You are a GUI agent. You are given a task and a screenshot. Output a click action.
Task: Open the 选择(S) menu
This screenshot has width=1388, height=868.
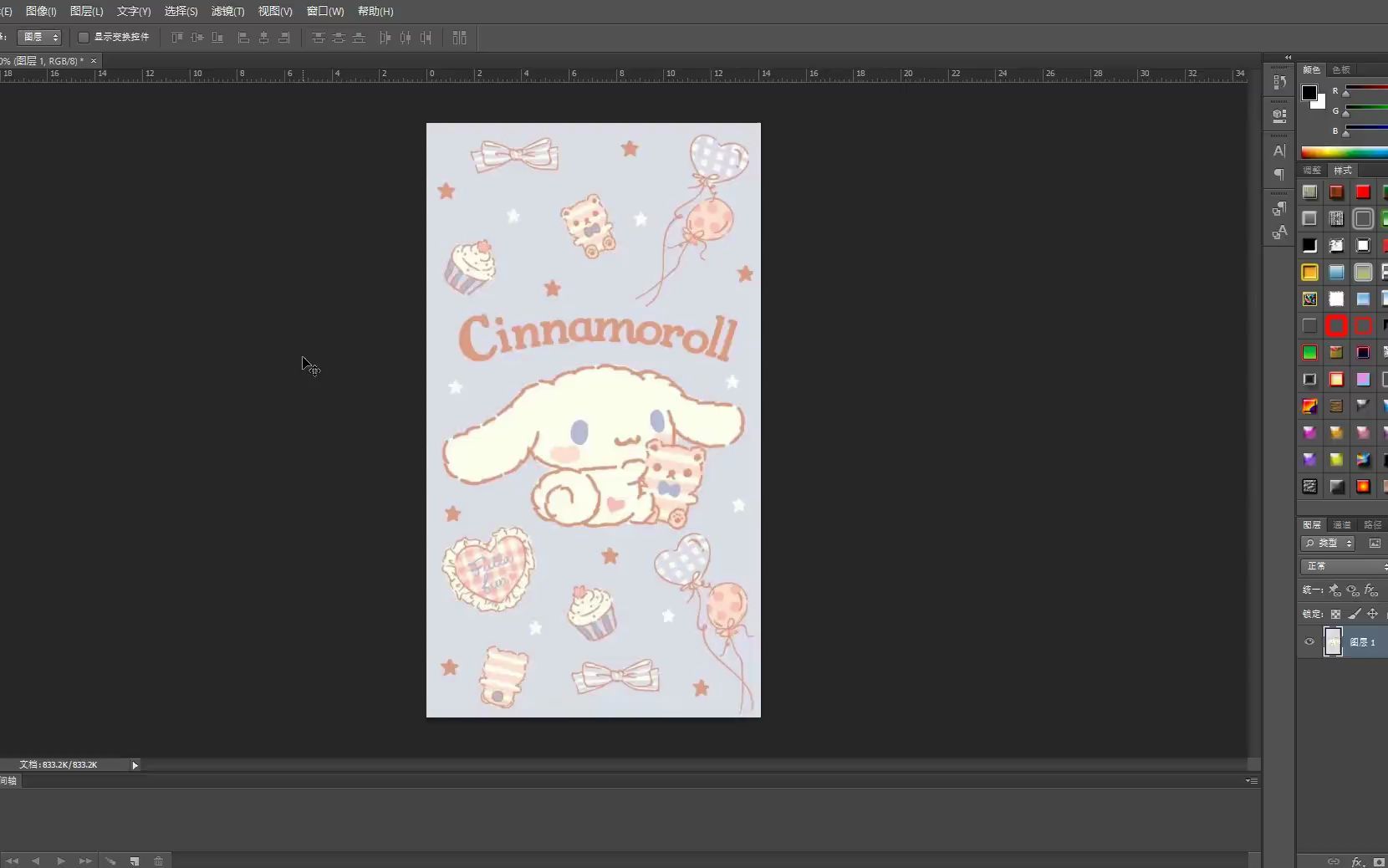click(181, 11)
